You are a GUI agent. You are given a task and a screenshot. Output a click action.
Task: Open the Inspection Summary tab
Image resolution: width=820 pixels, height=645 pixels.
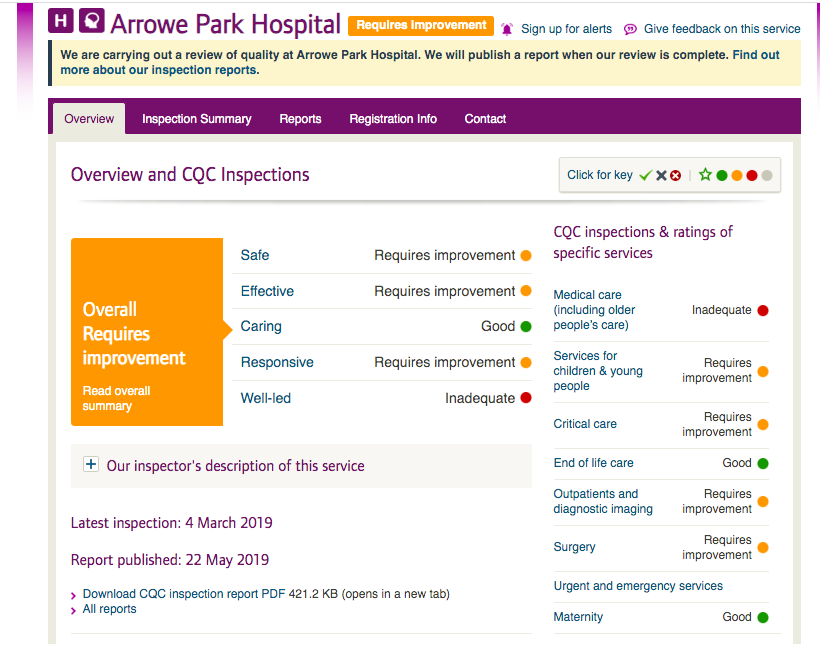[197, 119]
